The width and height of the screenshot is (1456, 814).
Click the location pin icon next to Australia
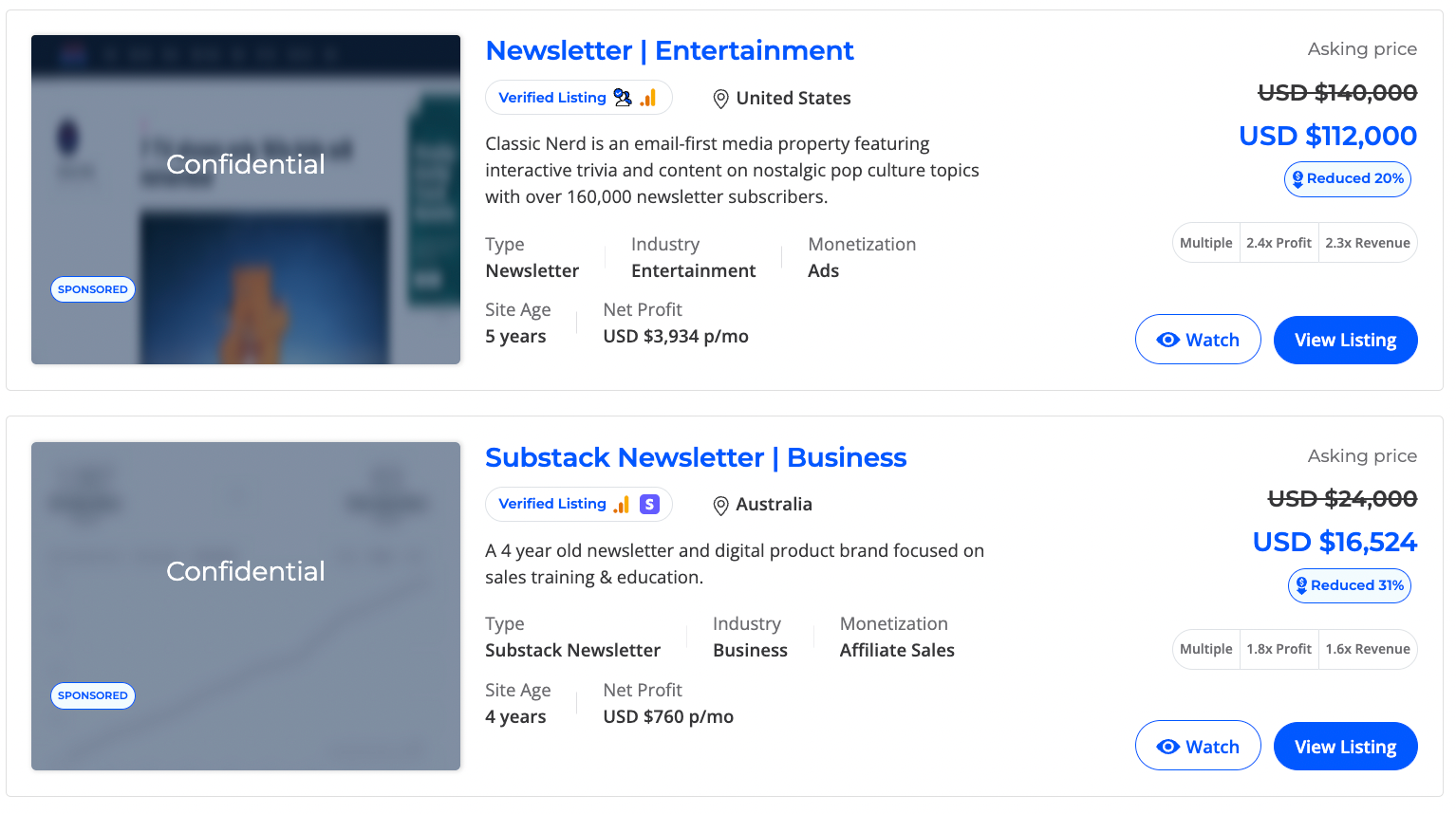pos(719,505)
